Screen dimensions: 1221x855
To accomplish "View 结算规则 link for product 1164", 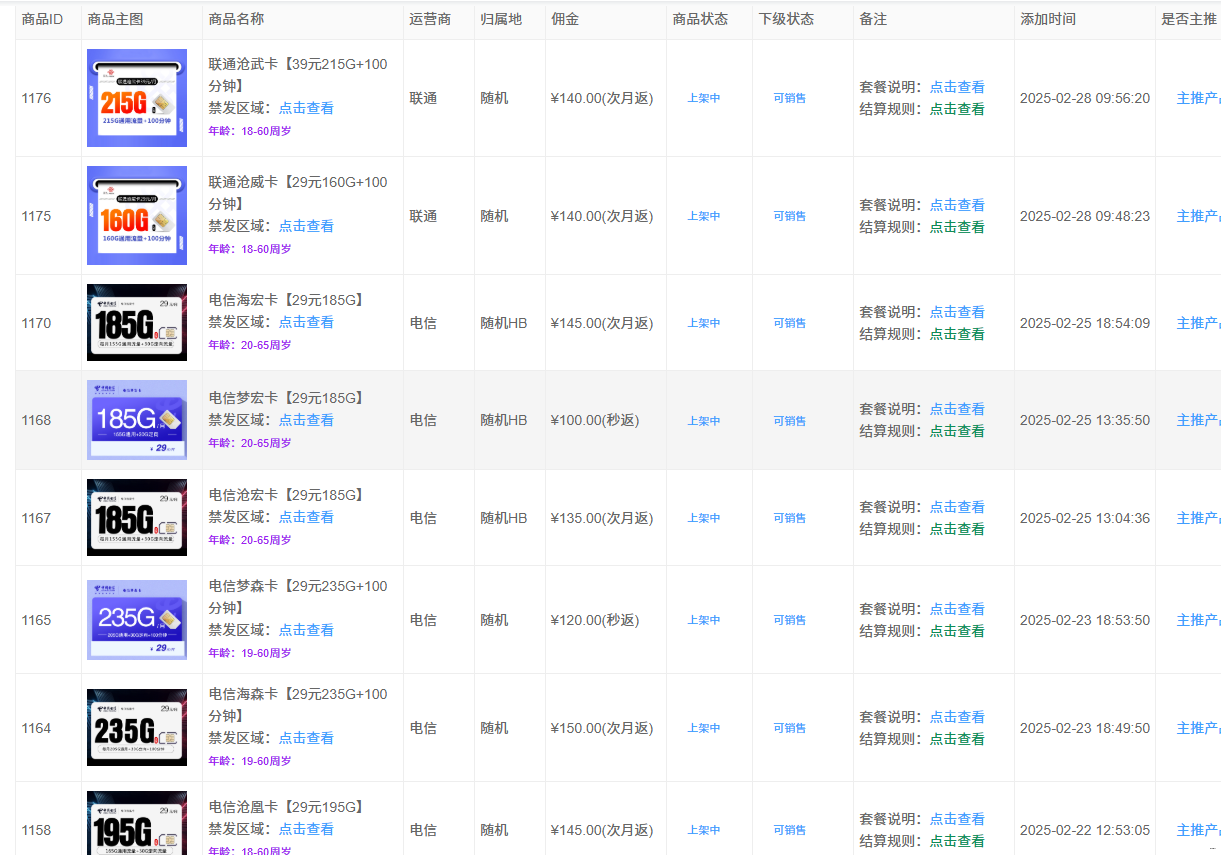I will (x=957, y=739).
